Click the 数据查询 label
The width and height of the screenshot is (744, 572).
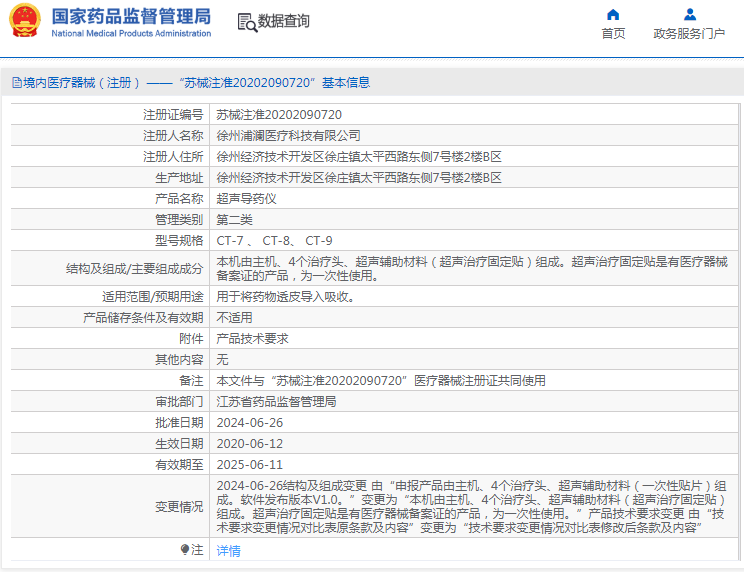click(283, 21)
